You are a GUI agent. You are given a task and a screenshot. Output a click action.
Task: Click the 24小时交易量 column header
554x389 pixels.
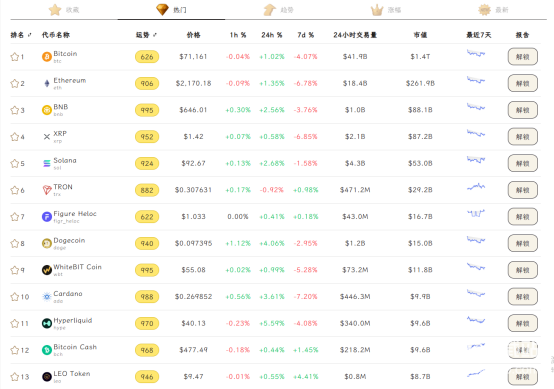(355, 35)
